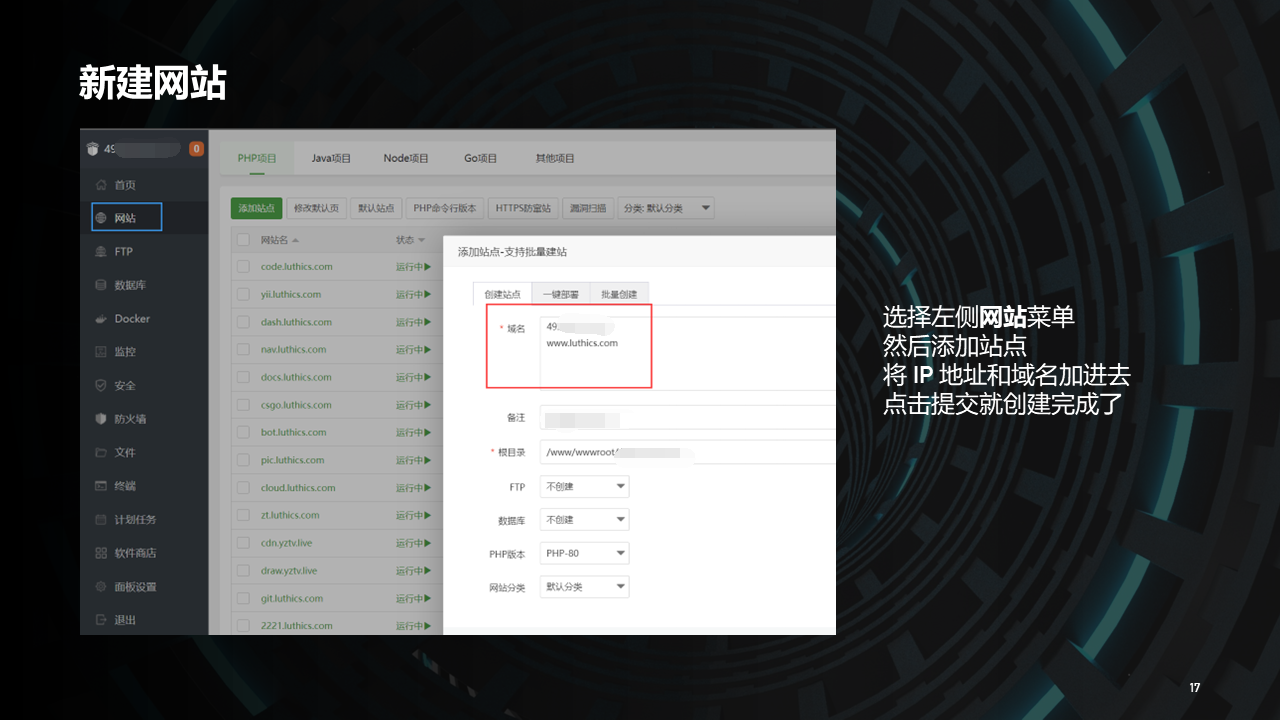The width and height of the screenshot is (1280, 720).
Task: Check the docs.luthics.com row checkbox
Action: tap(243, 378)
